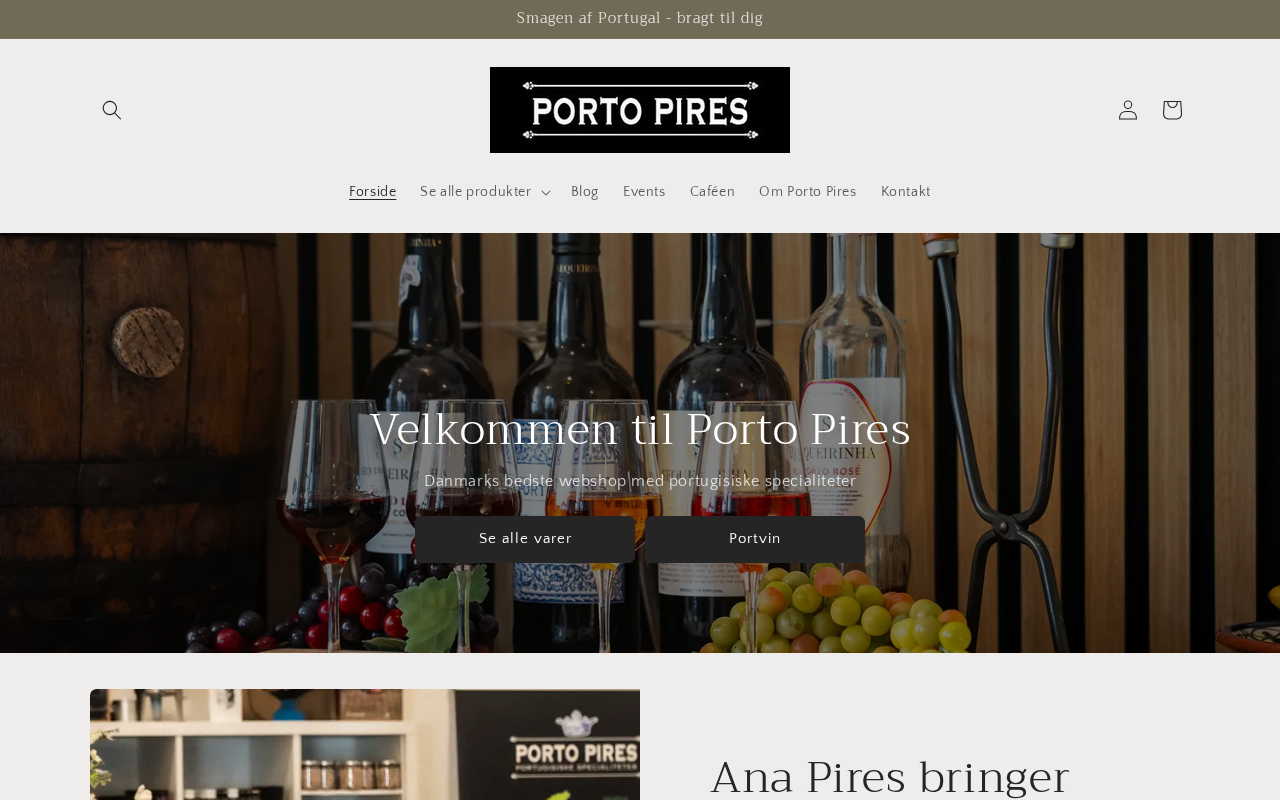Click the account login person icon

coord(1128,110)
